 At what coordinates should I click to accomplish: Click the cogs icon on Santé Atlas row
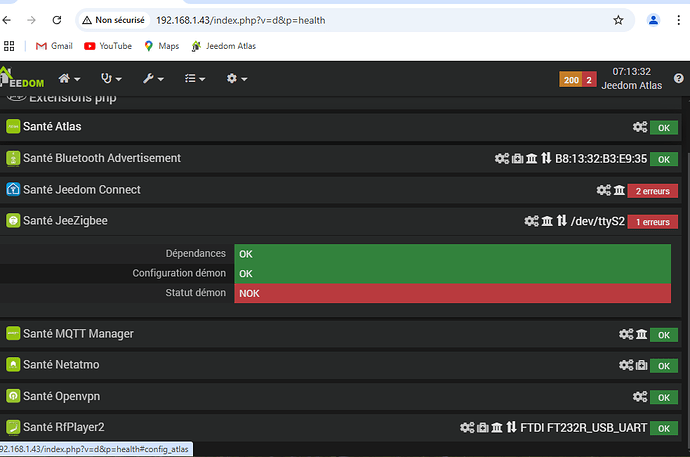640,127
